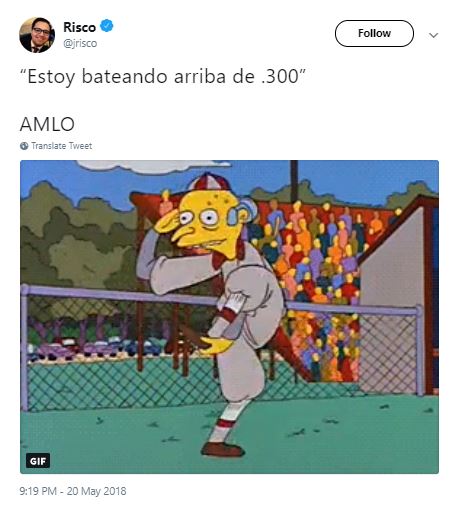This screenshot has width=458, height=507.
Task: Follow the @jrisco account
Action: pos(374,33)
